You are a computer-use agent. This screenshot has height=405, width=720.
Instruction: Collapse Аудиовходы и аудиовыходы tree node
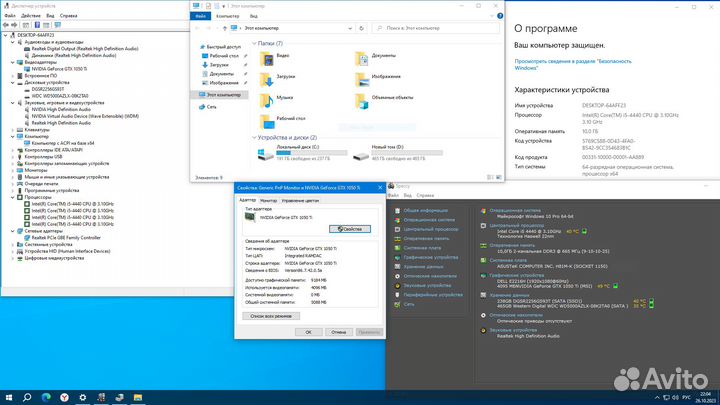click(13, 42)
